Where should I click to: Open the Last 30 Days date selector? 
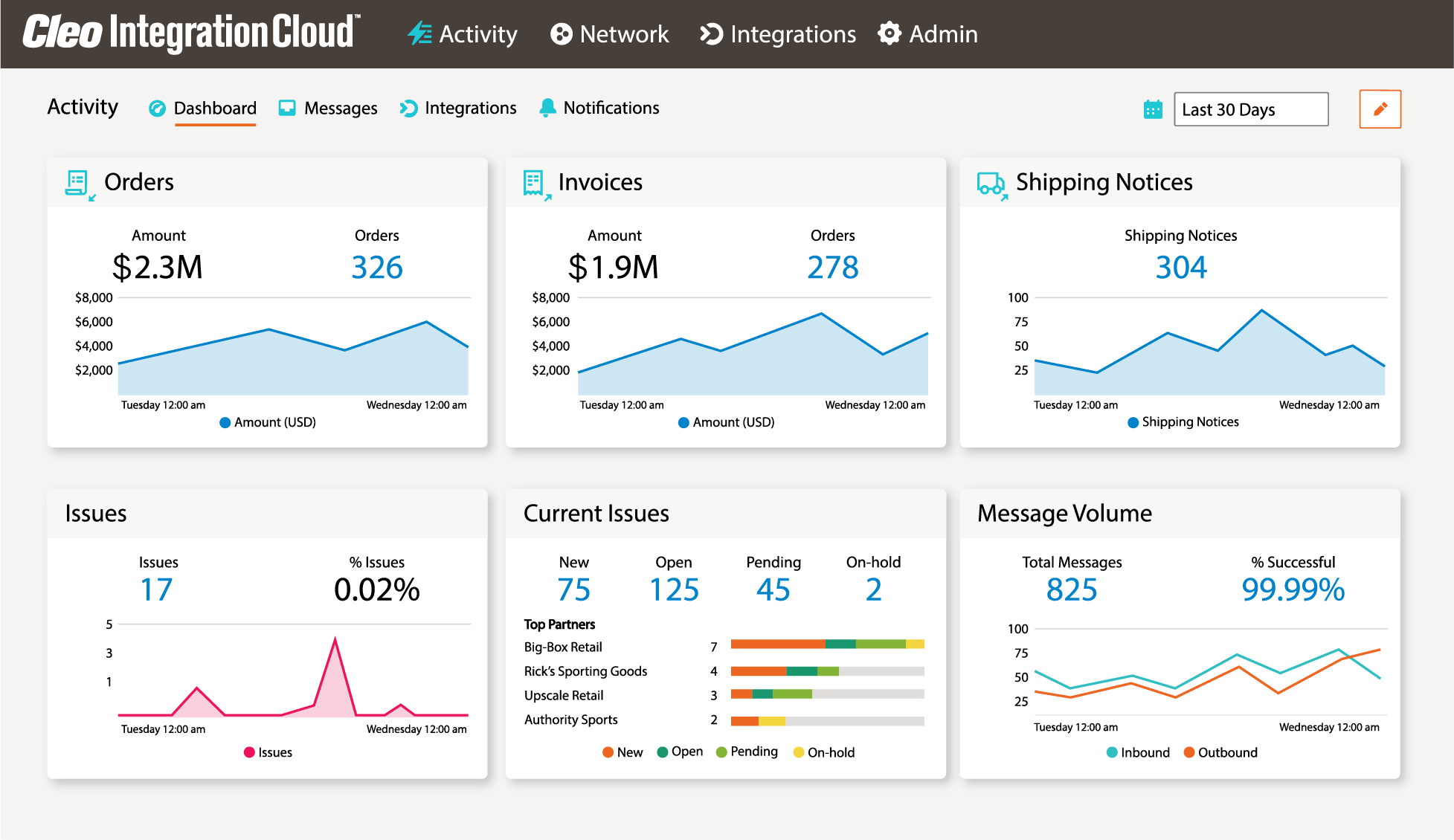click(x=1250, y=109)
